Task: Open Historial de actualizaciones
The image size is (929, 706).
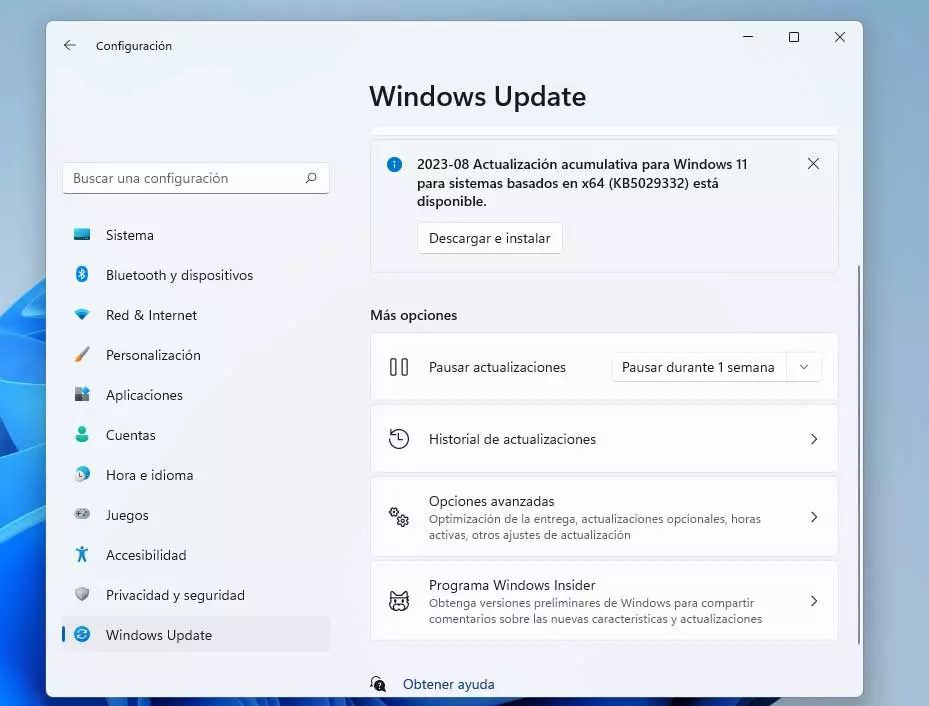Action: (604, 439)
